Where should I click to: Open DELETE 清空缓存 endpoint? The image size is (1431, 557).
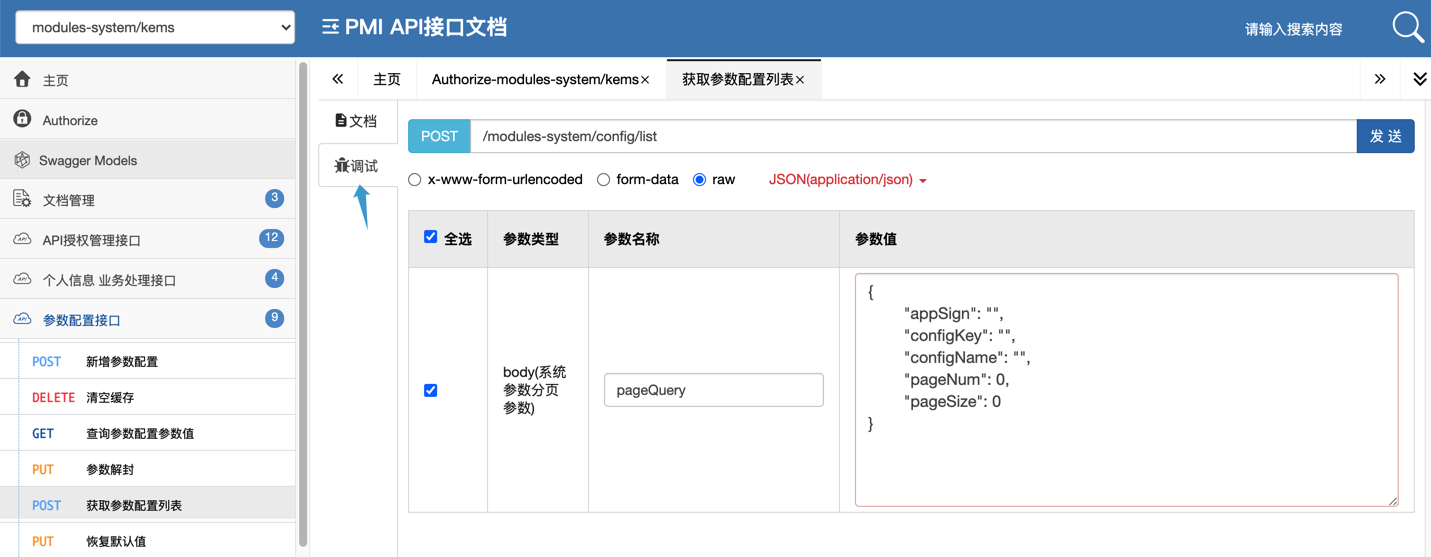pyautogui.click(x=148, y=397)
